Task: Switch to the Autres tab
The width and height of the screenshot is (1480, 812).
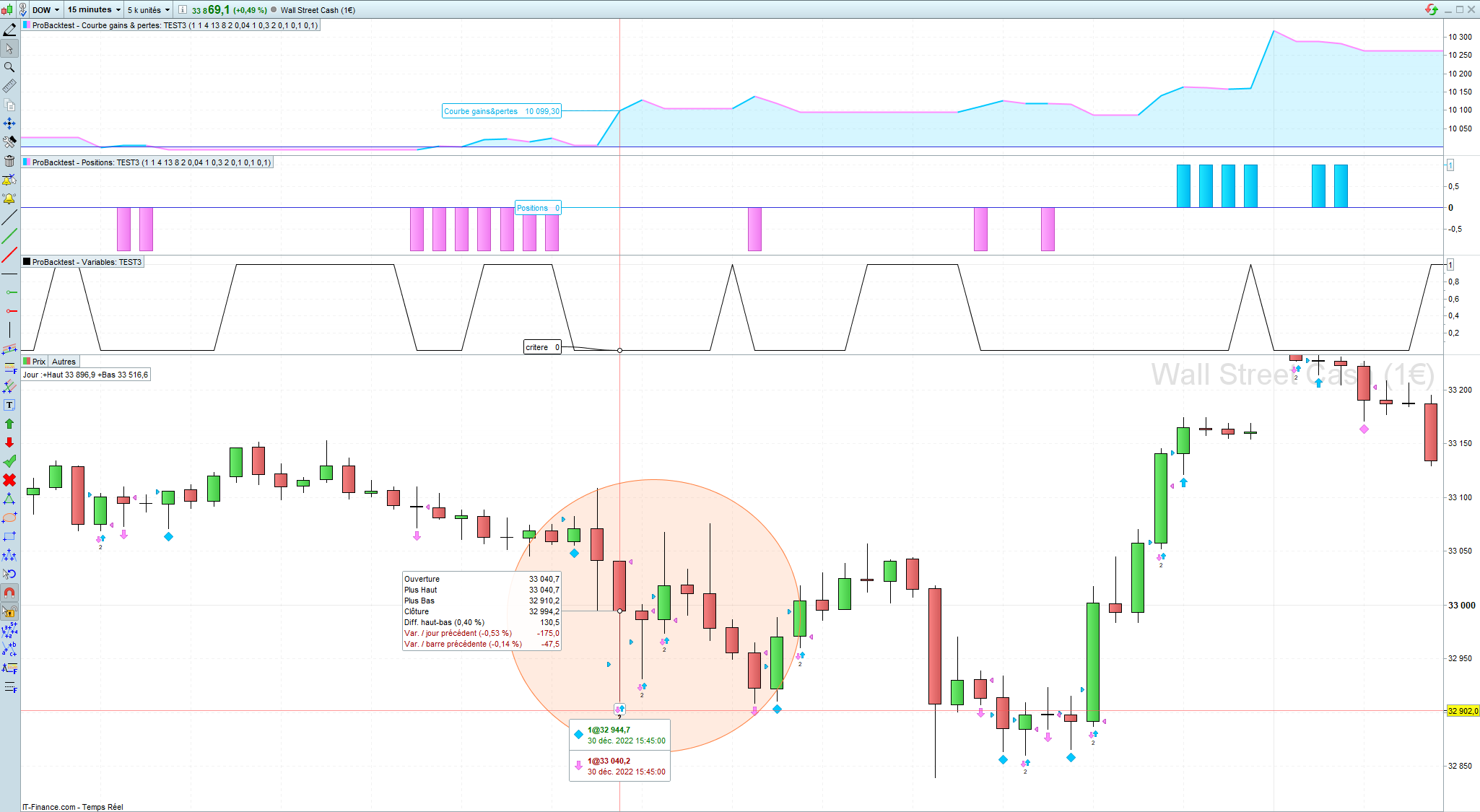Action: click(64, 362)
